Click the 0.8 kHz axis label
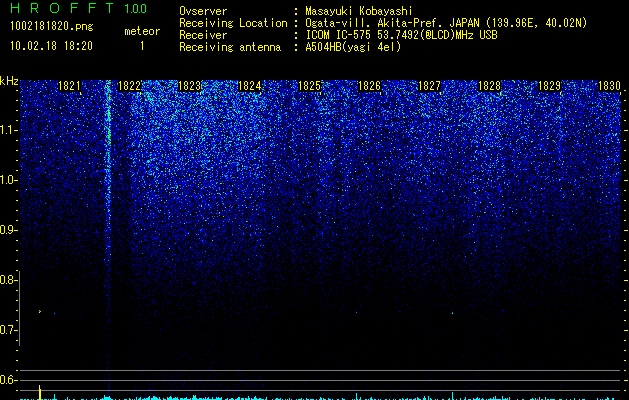The image size is (629, 400). pyautogui.click(x=8, y=280)
